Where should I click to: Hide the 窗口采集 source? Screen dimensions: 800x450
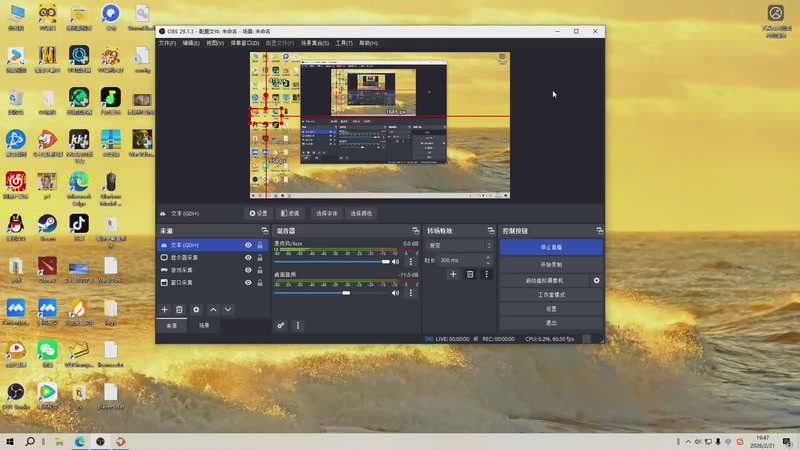point(248,283)
